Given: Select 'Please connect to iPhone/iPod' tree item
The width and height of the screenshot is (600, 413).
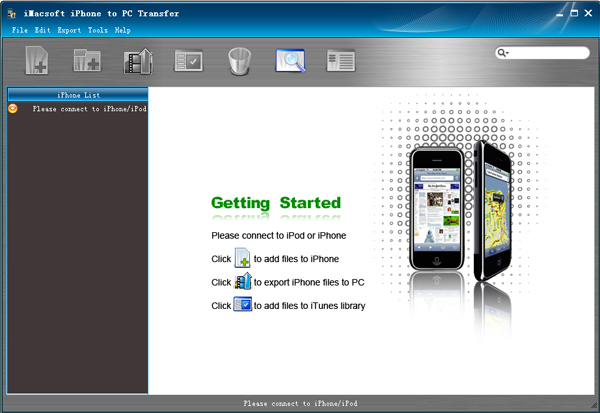Looking at the screenshot, I should [x=89, y=108].
